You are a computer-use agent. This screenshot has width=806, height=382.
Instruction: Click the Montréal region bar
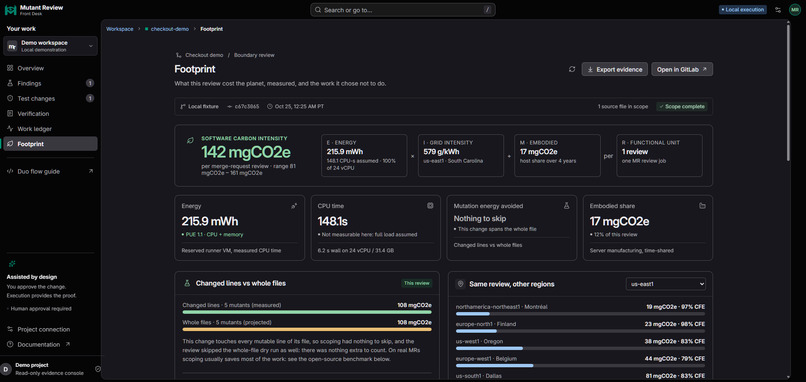[x=580, y=314]
